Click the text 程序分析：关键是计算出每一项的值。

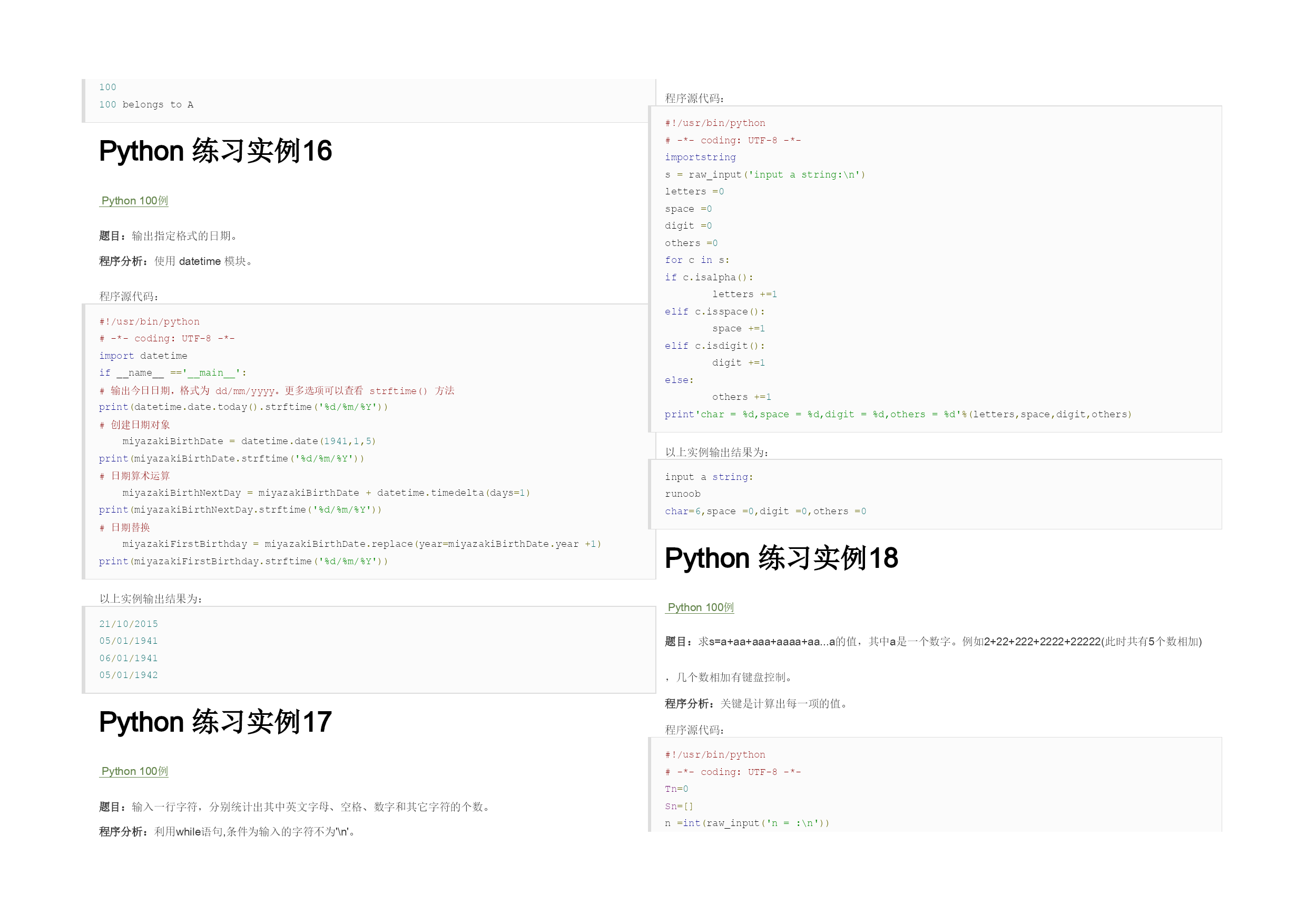[757, 704]
